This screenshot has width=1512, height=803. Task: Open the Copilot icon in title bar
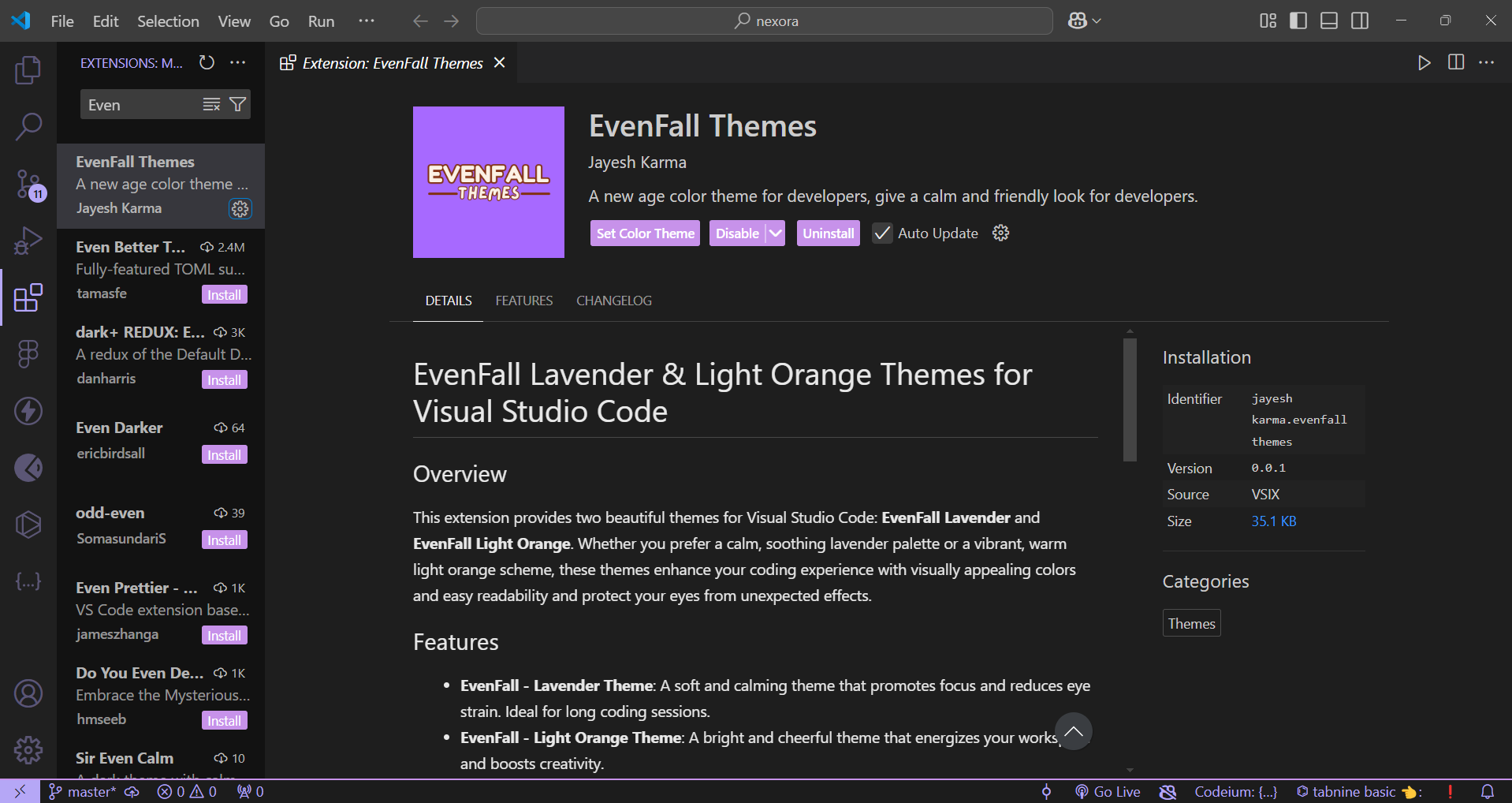(1078, 21)
